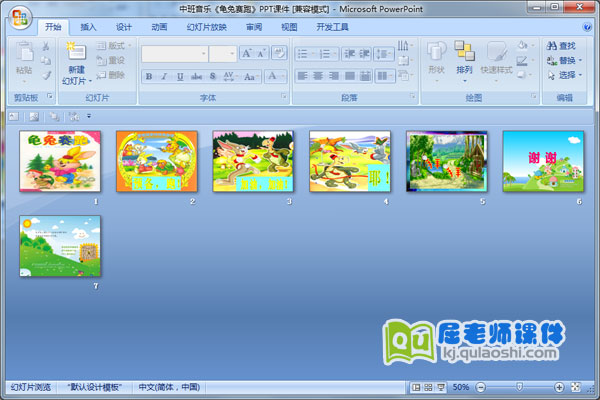Click the cut scissors icon
This screenshot has height=400, width=600.
(46, 46)
